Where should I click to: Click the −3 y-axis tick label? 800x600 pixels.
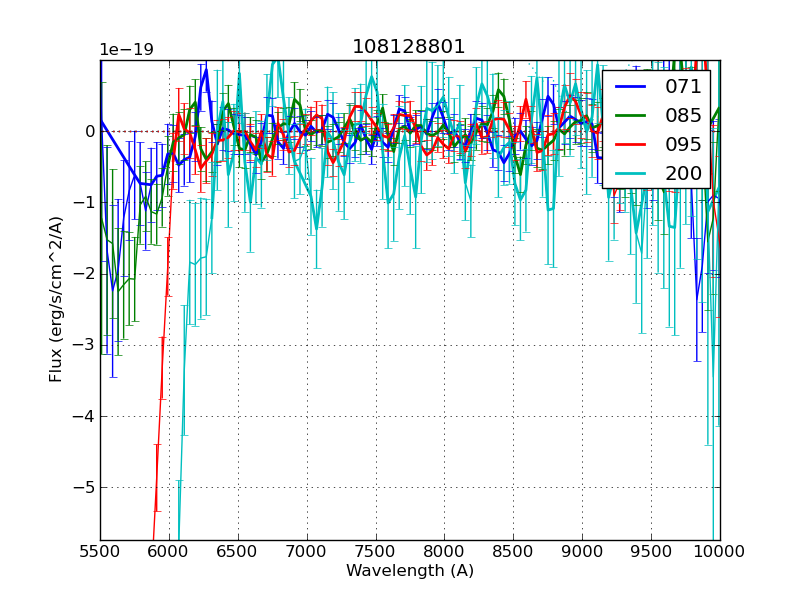[x=85, y=345]
